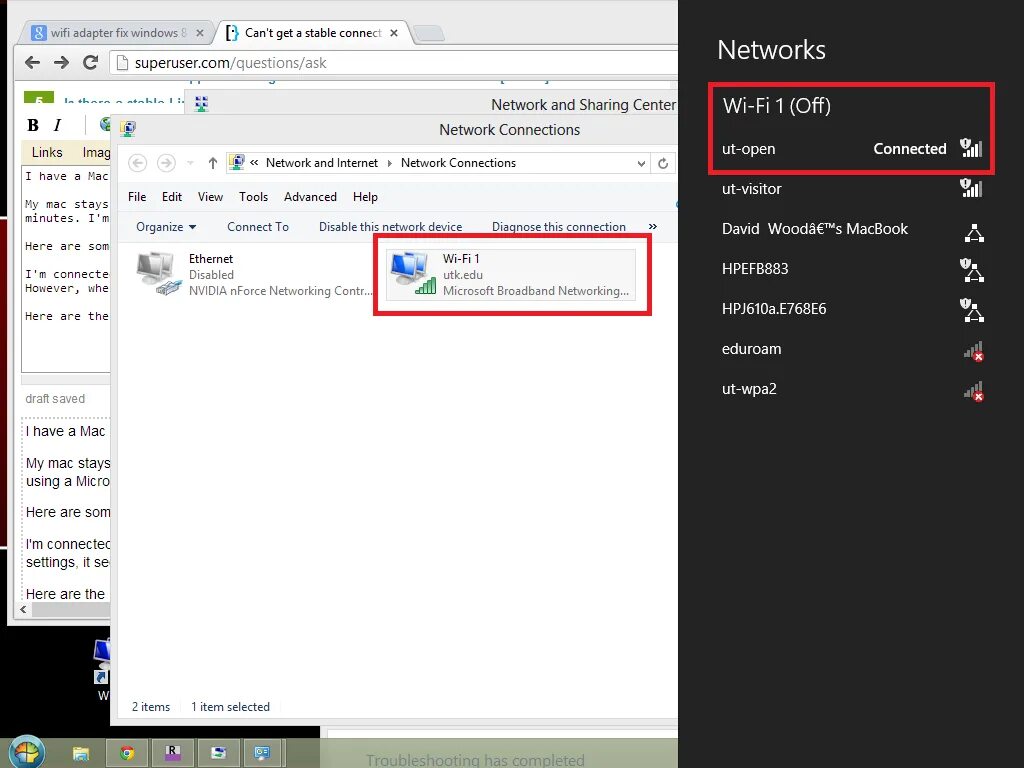
Task: Expand the breadcrumb arrow after Network and Internet
Action: click(389, 163)
